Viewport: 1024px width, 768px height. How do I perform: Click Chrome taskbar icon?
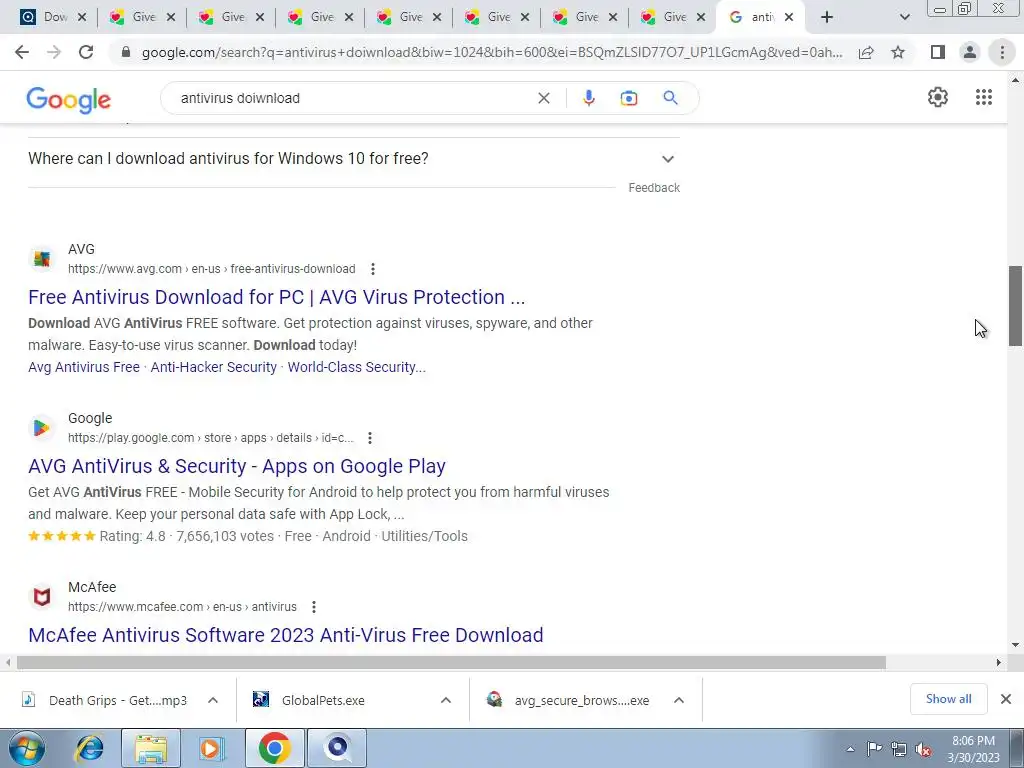[274, 748]
